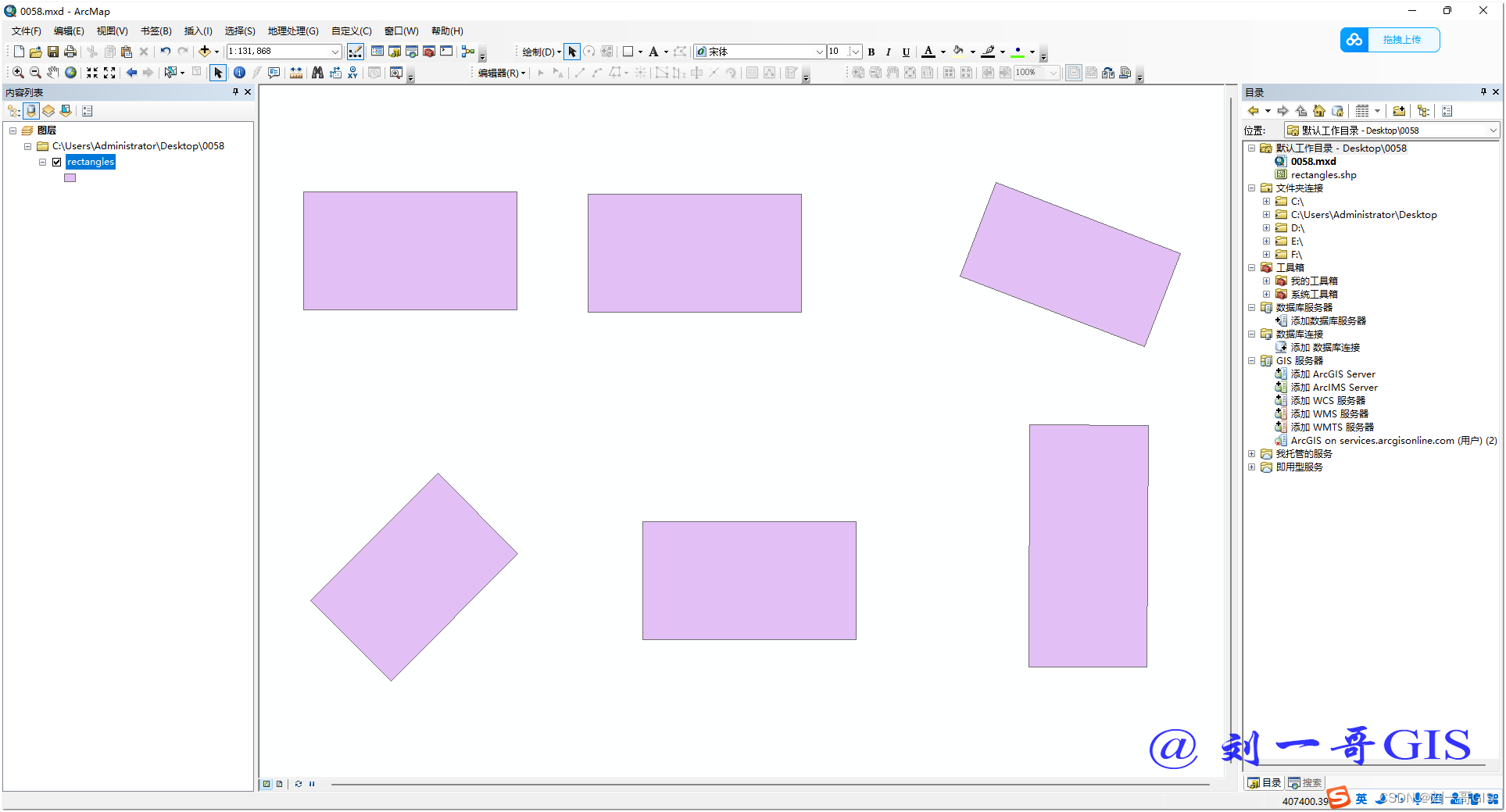Click the Catalog home folder icon
The width and height of the screenshot is (1506, 812).
pos(1319,111)
